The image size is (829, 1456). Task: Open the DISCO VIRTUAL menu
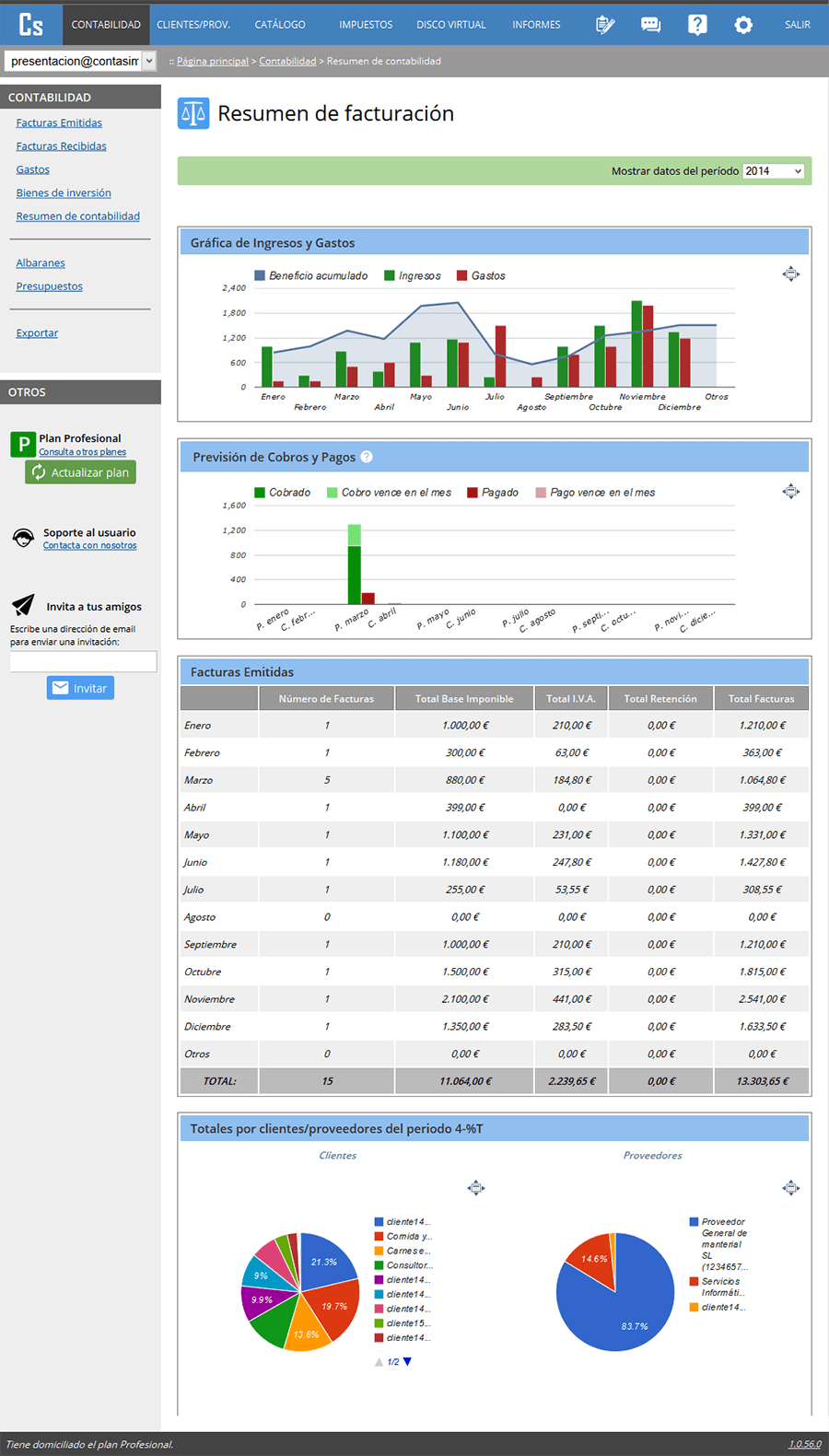point(451,25)
